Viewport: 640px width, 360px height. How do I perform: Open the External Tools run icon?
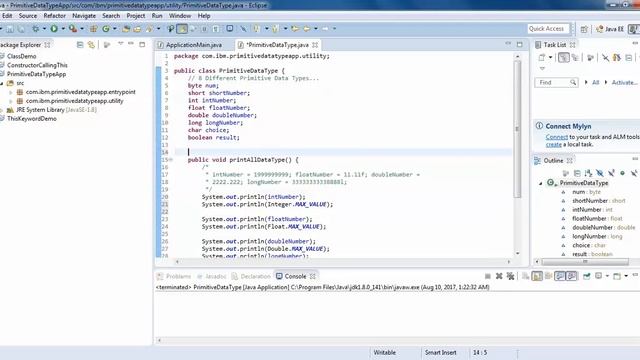coord(73,29)
